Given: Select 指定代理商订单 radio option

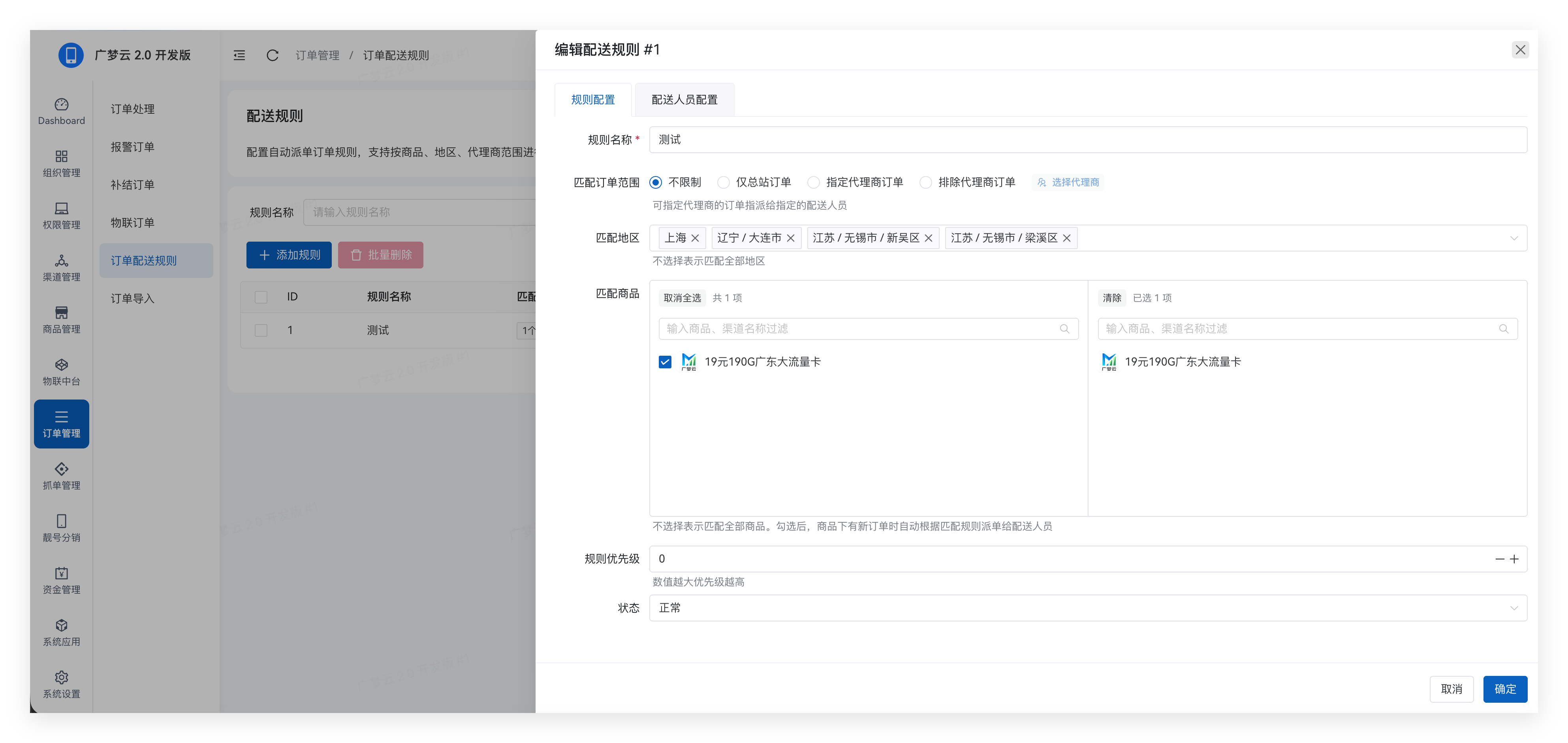Looking at the screenshot, I should [x=813, y=182].
